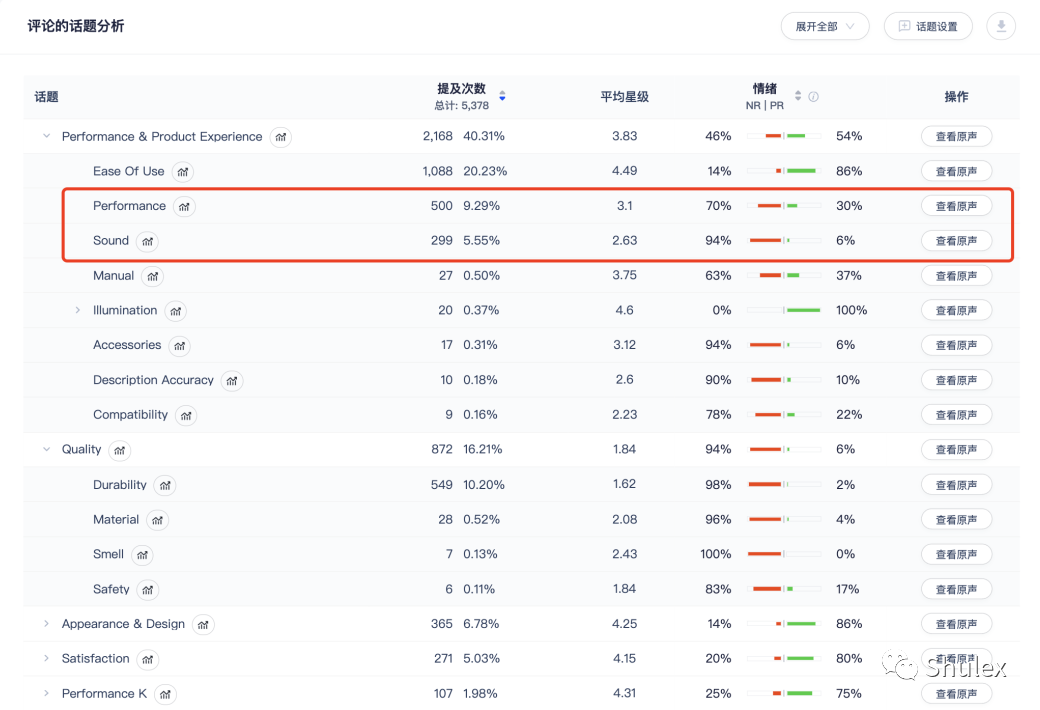1040x710 pixels.
Task: View chart icon for Illumination
Action: click(x=175, y=311)
